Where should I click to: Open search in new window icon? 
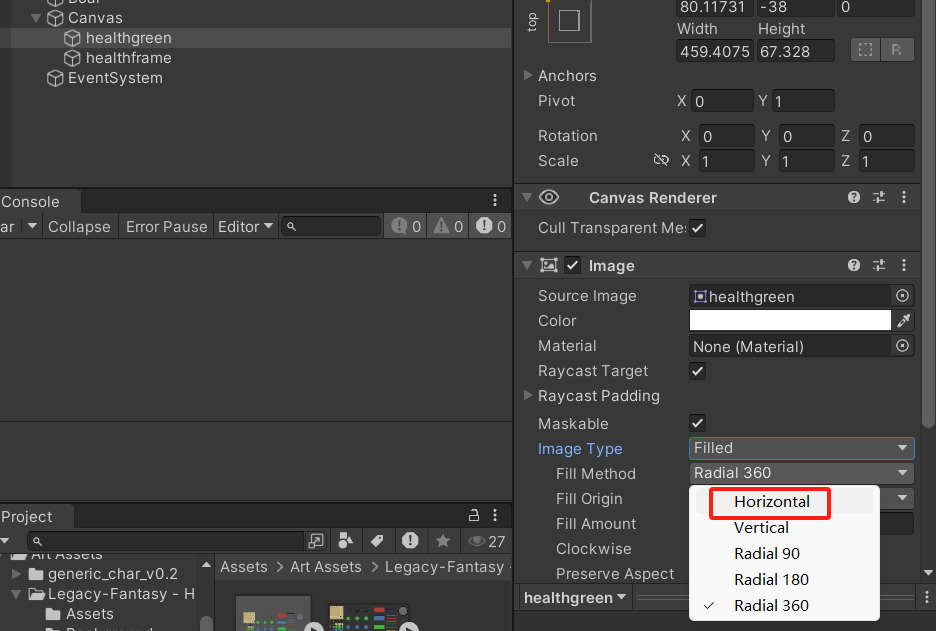[315, 541]
